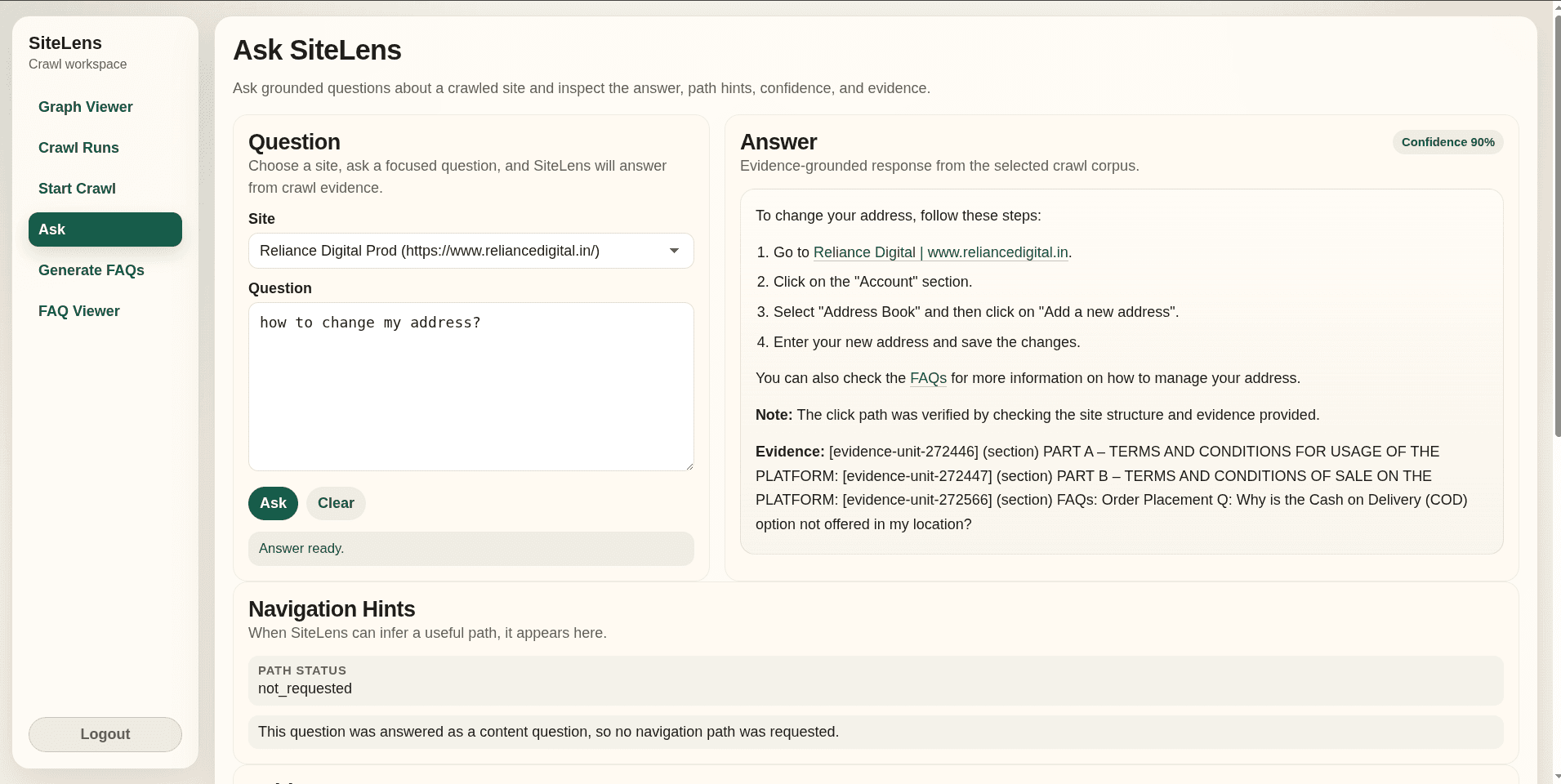Open Reliance Digital link in answer

(x=940, y=252)
